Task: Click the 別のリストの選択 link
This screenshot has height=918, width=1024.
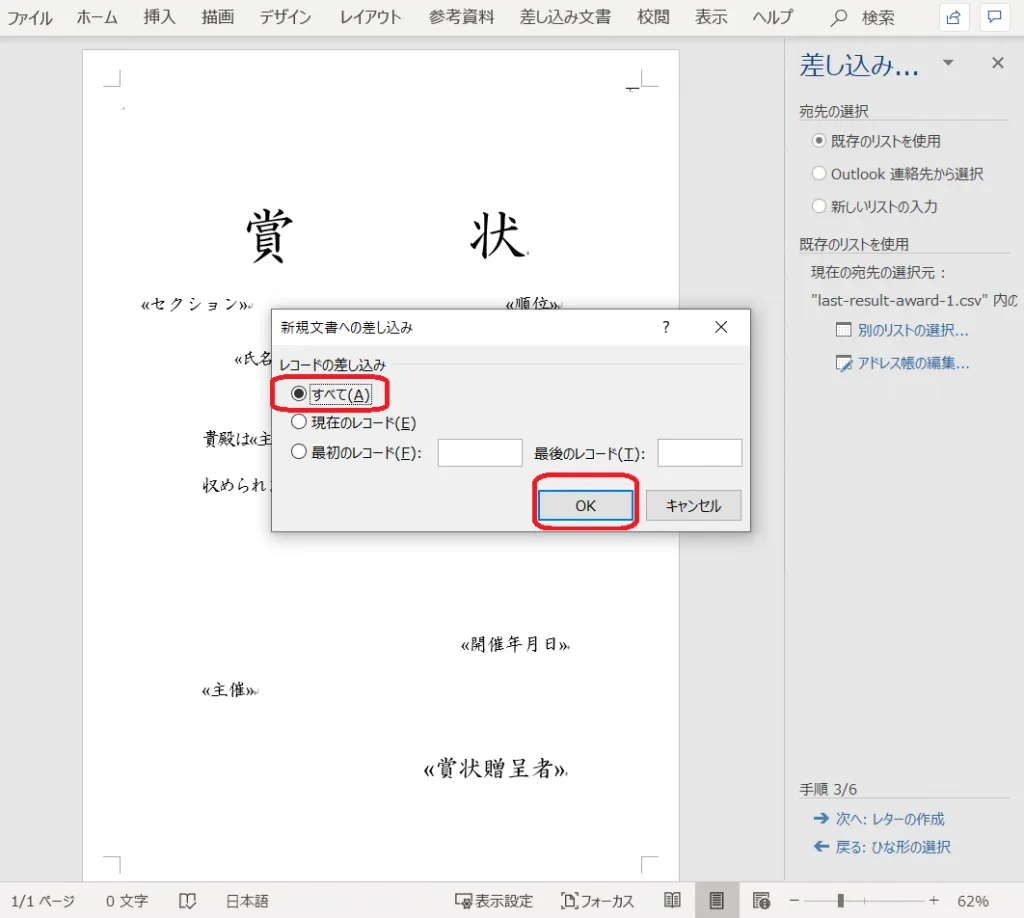Action: coord(912,330)
